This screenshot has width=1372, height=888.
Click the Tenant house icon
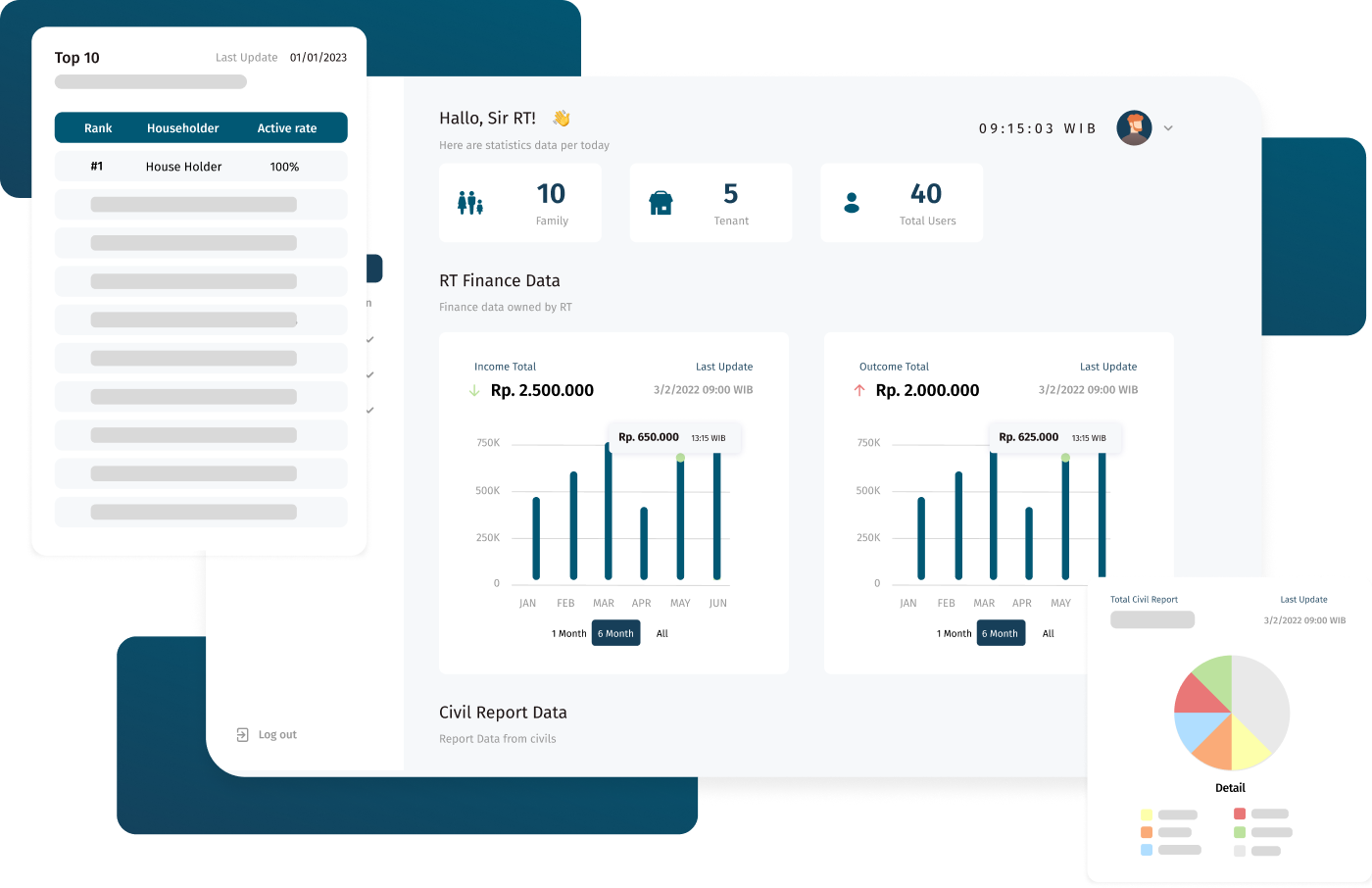(661, 203)
